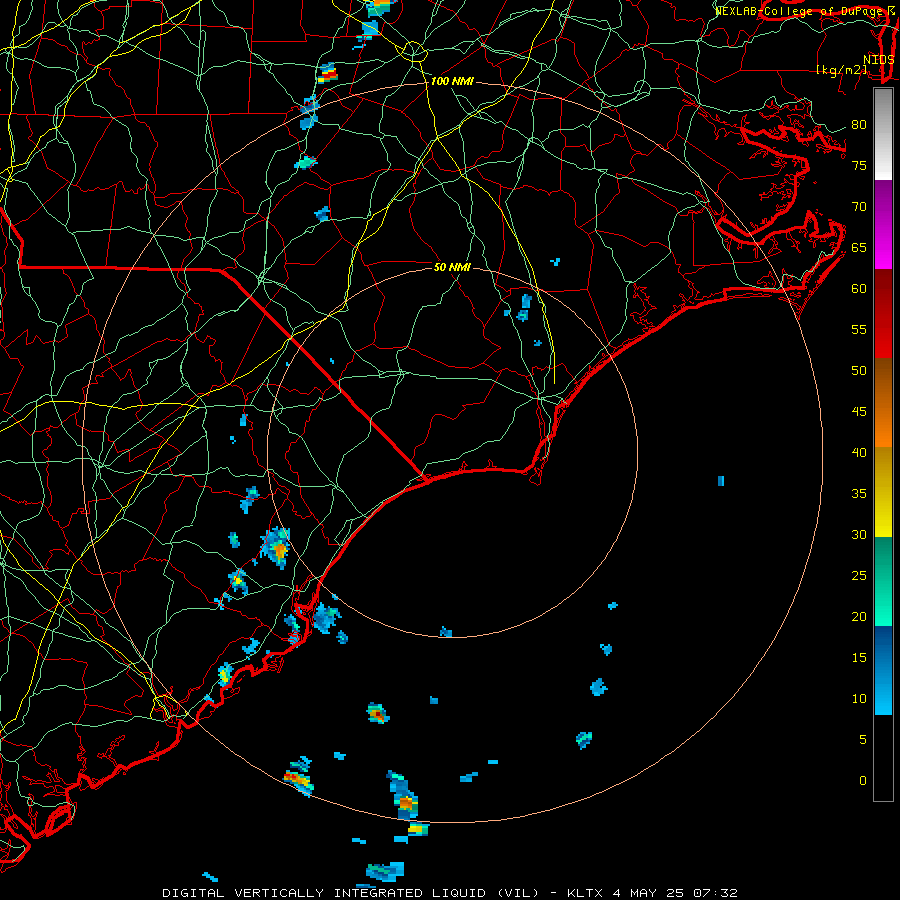Click the 10 value on the color scale
This screenshot has height=900, width=900.
click(859, 699)
